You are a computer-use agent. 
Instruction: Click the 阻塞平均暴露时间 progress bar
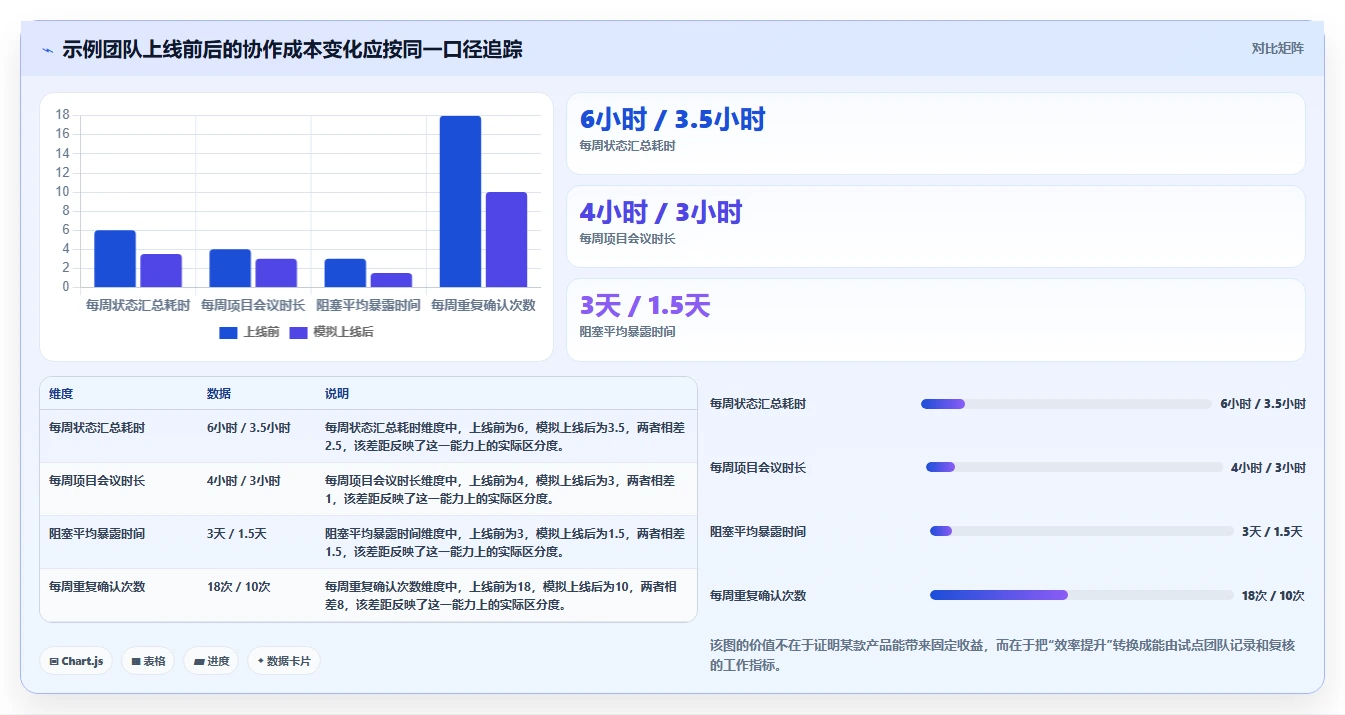(1081, 531)
